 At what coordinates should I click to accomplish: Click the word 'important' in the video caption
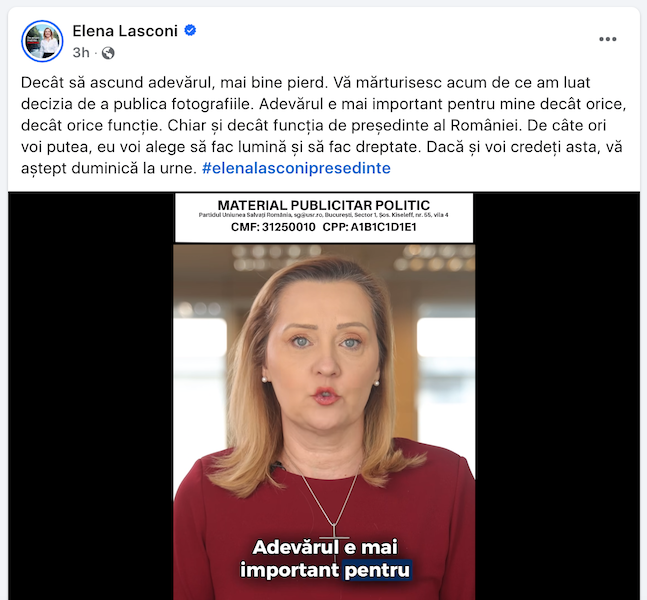click(290, 570)
